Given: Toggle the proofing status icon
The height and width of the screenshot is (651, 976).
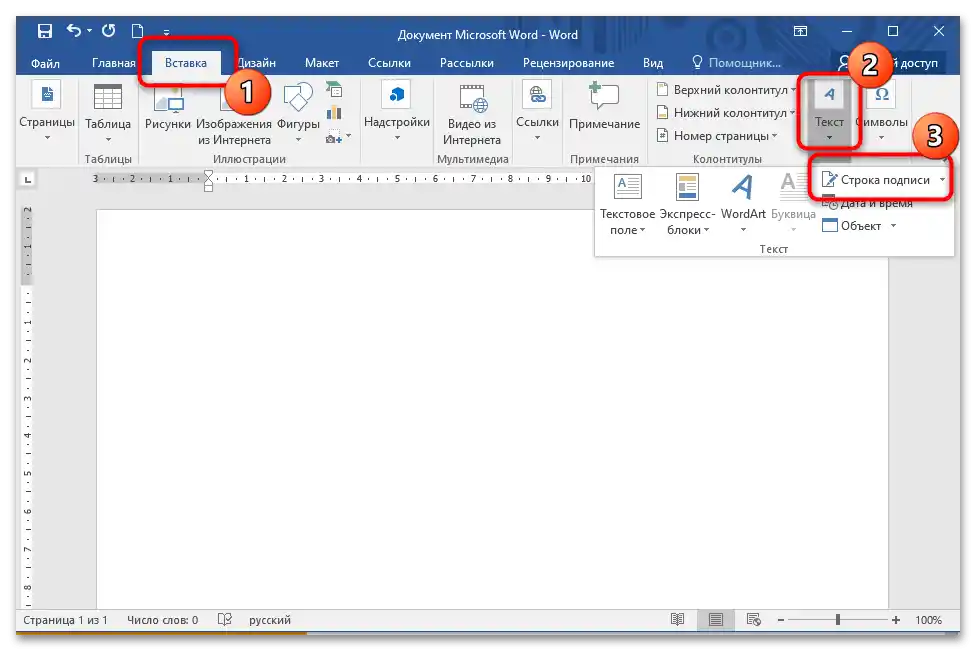Looking at the screenshot, I should [x=225, y=620].
